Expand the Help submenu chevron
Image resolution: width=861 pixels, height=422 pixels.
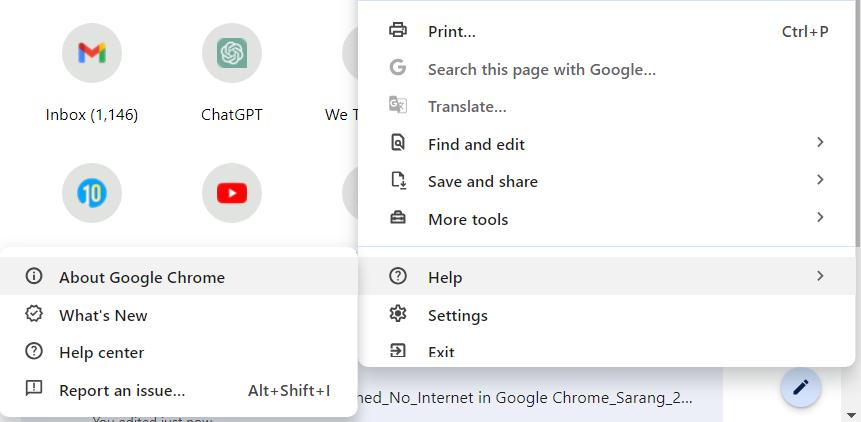pos(820,276)
